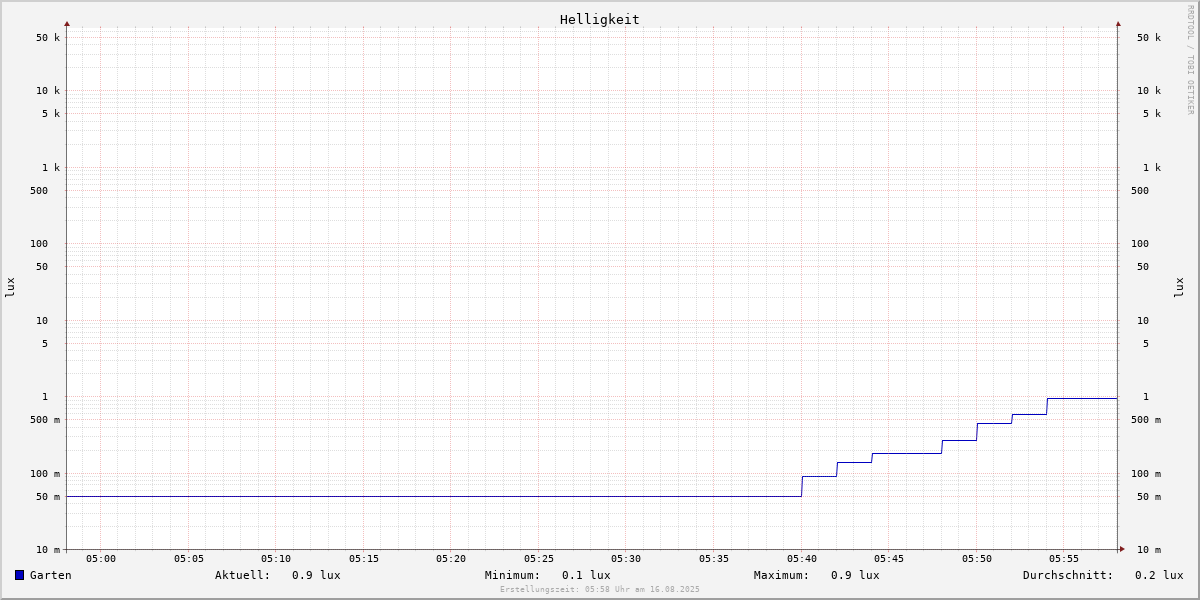
Task: Click the Durchschnitt 0.2 lux value
Action: click(x=1159, y=575)
